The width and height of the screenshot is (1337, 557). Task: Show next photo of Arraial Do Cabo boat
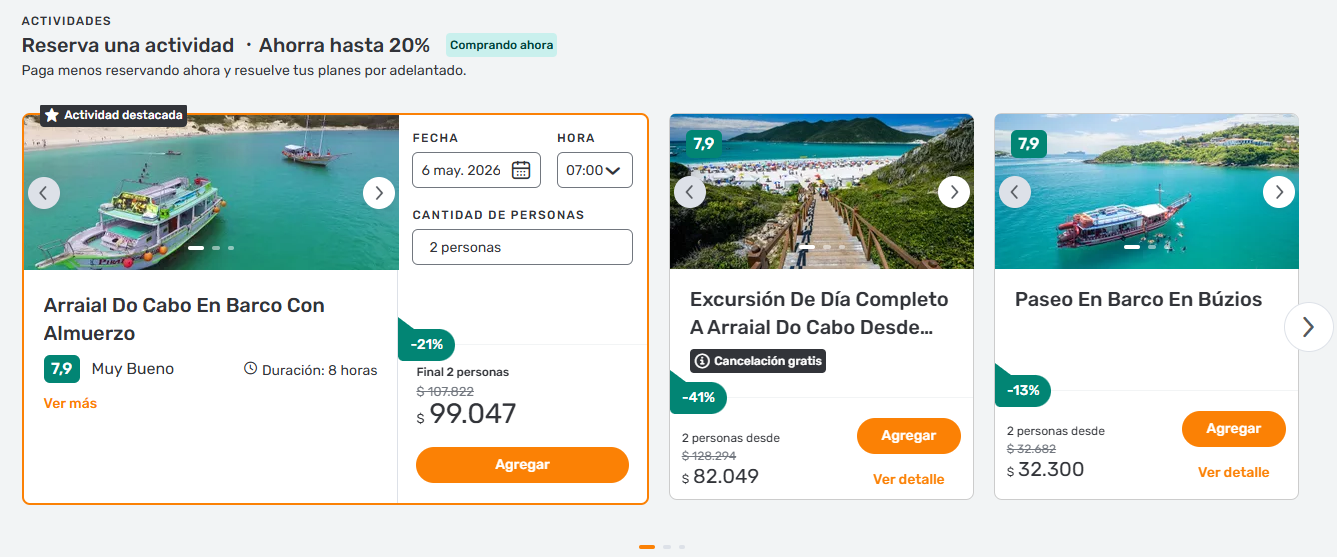[x=378, y=193]
